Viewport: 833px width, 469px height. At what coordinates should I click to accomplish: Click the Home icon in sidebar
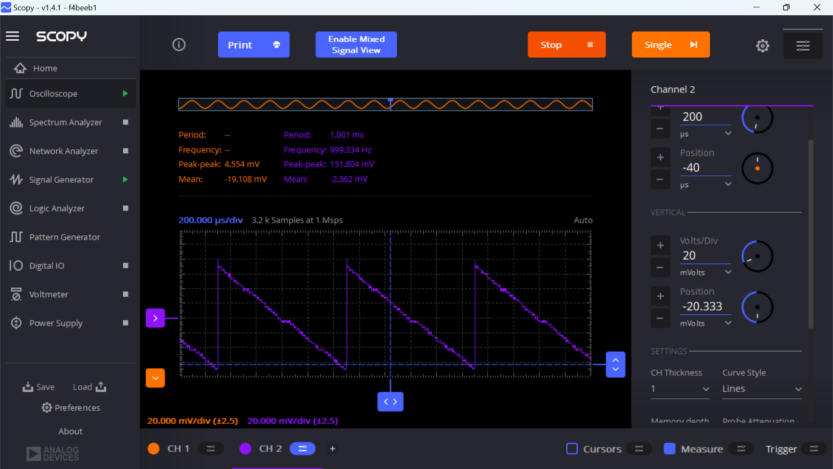tap(20, 68)
